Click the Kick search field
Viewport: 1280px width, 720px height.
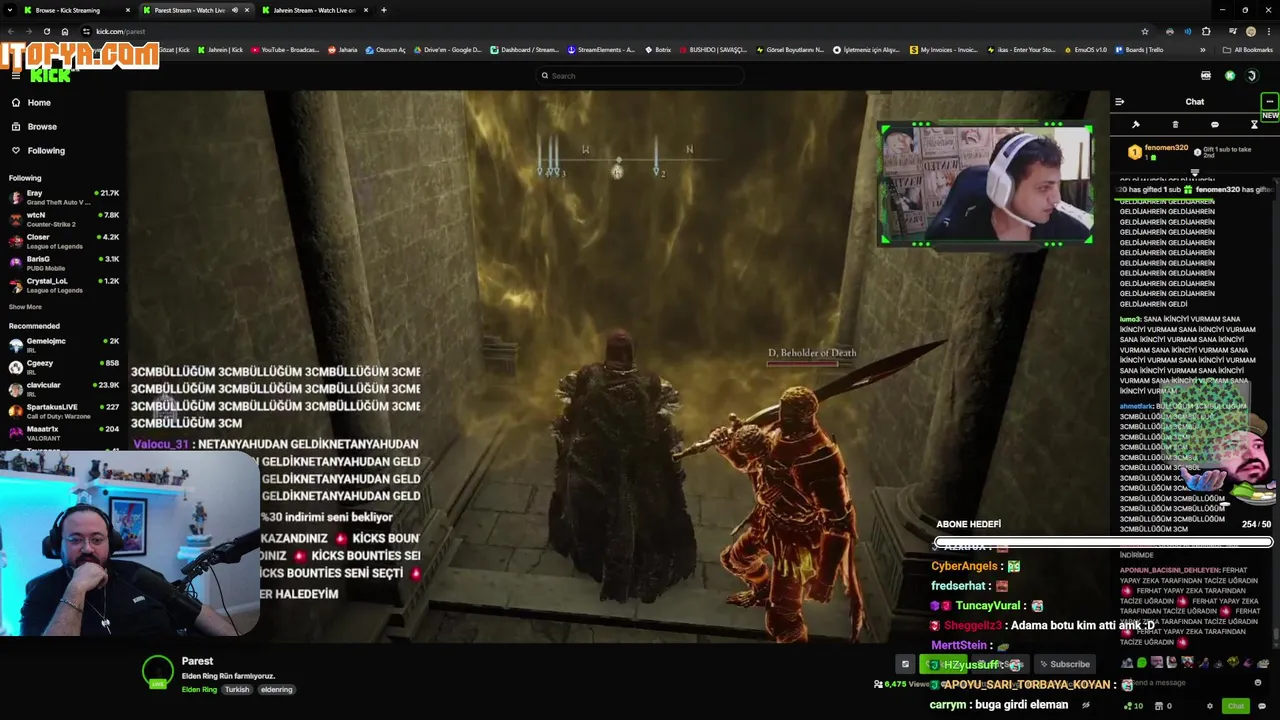[640, 76]
